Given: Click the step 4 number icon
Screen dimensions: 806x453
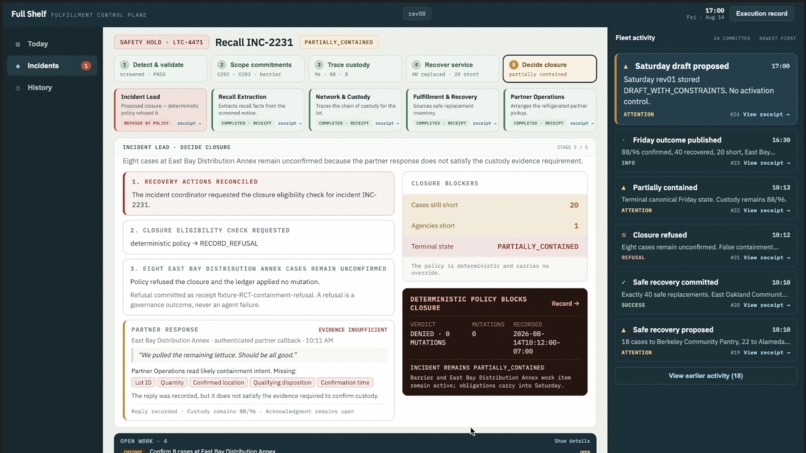Looking at the screenshot, I should 416,65.
